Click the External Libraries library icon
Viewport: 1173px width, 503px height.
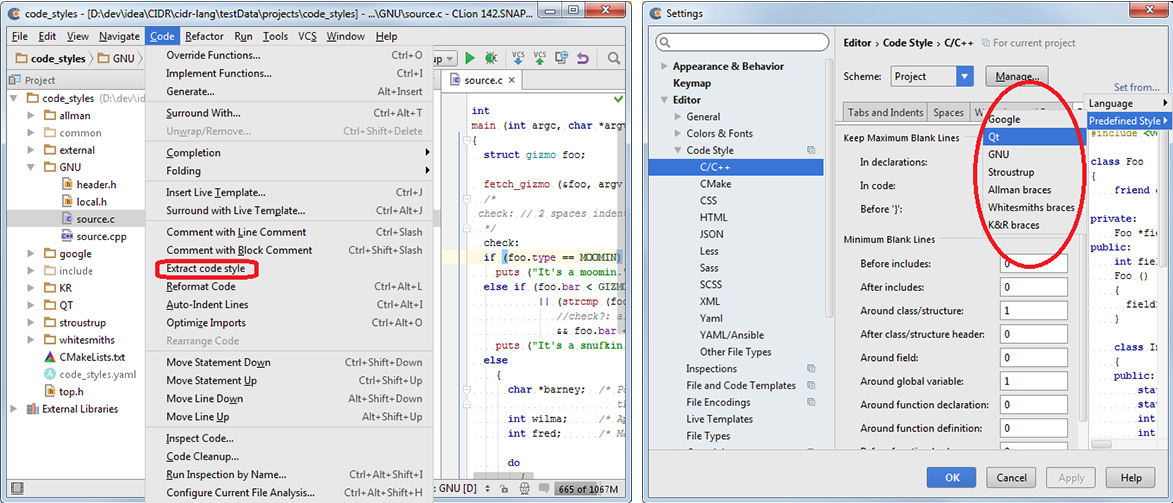point(32,409)
